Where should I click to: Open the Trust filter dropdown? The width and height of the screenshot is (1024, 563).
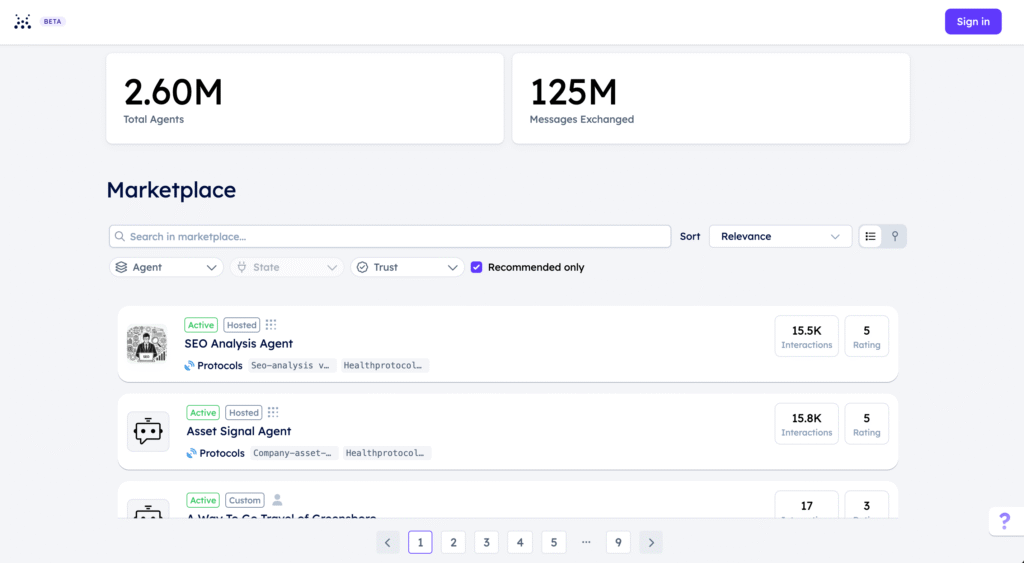tap(407, 267)
